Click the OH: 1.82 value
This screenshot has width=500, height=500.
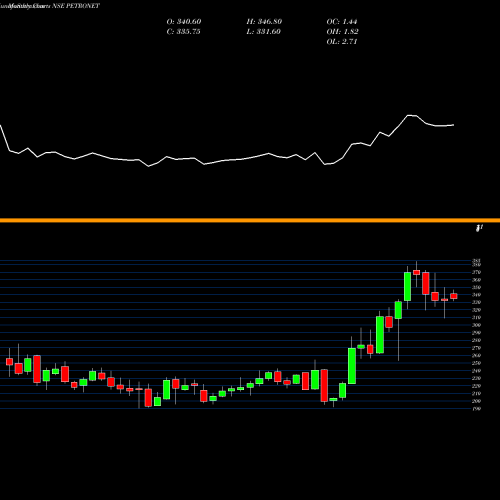click(342, 32)
